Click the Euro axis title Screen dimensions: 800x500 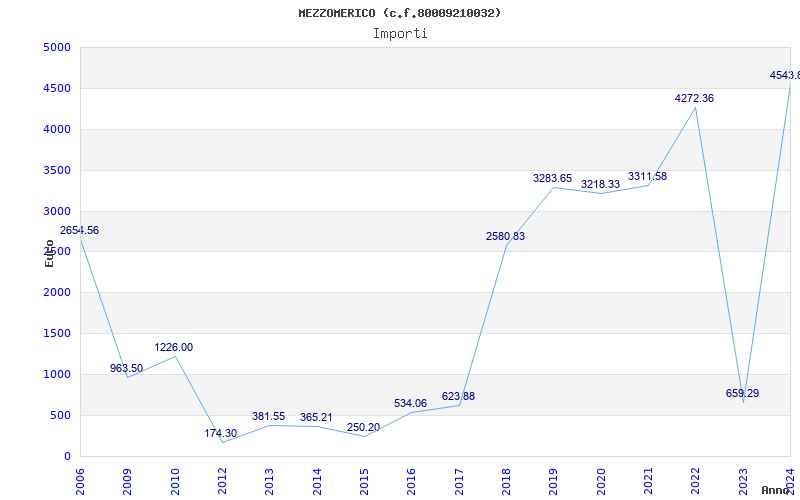click(x=49, y=253)
